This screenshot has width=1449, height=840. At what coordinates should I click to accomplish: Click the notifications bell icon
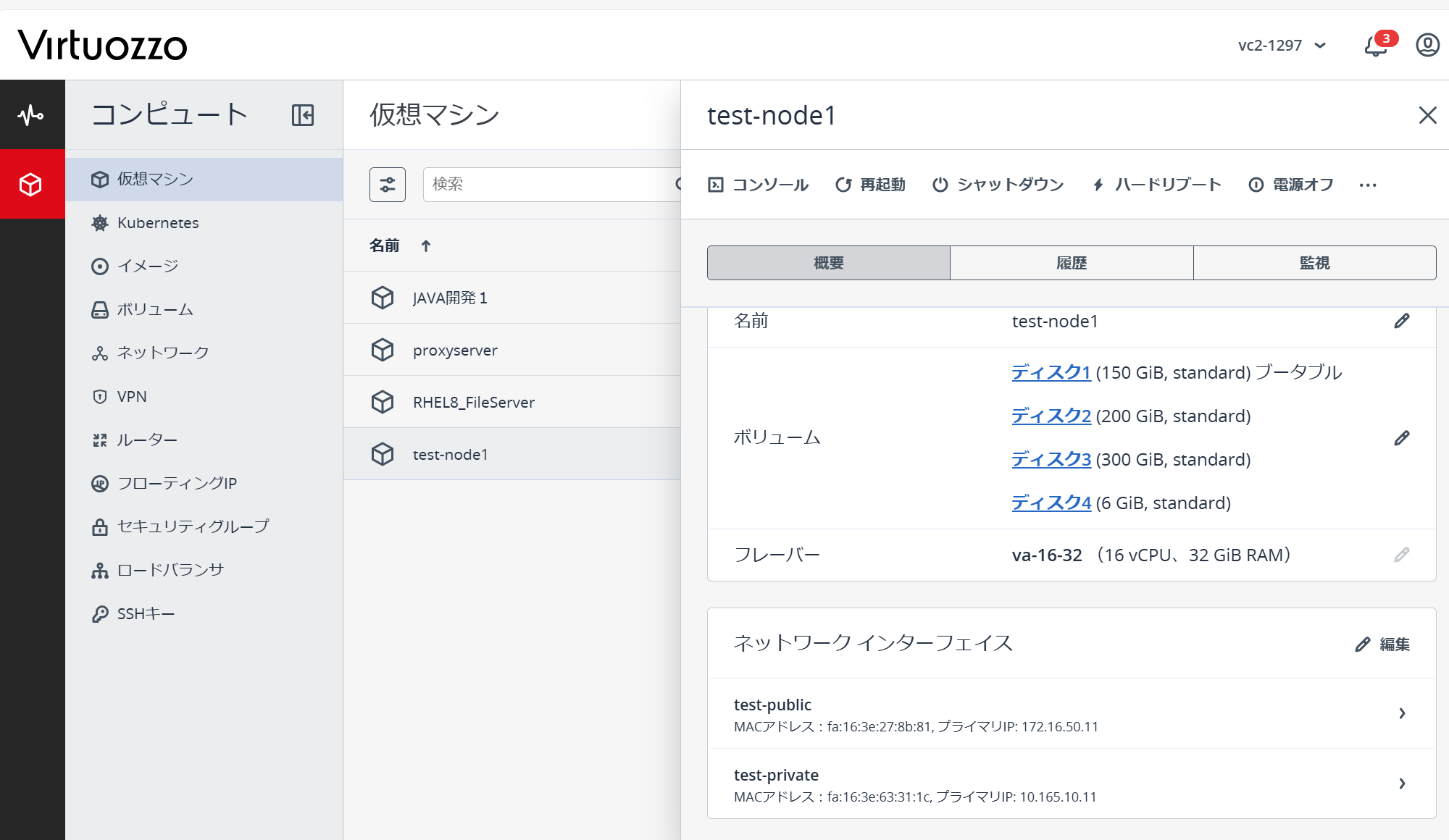tap(1375, 46)
